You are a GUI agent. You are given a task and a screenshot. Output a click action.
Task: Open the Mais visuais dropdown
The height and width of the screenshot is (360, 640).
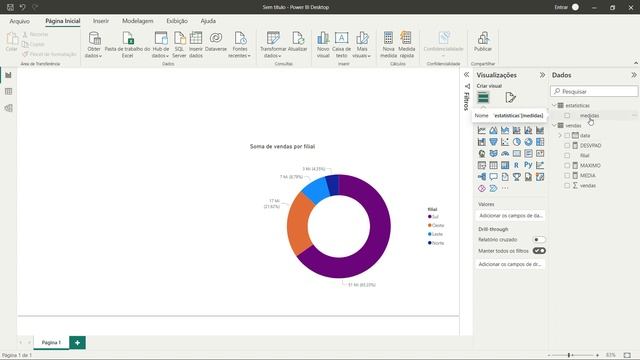click(x=362, y=52)
